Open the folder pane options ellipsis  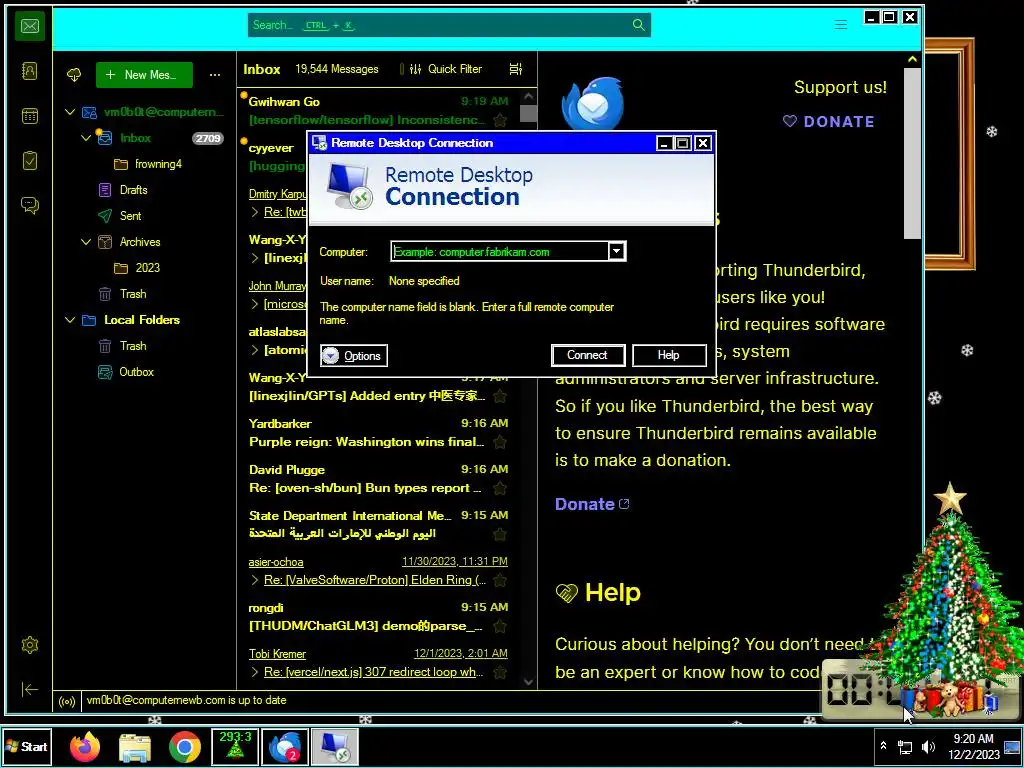215,75
